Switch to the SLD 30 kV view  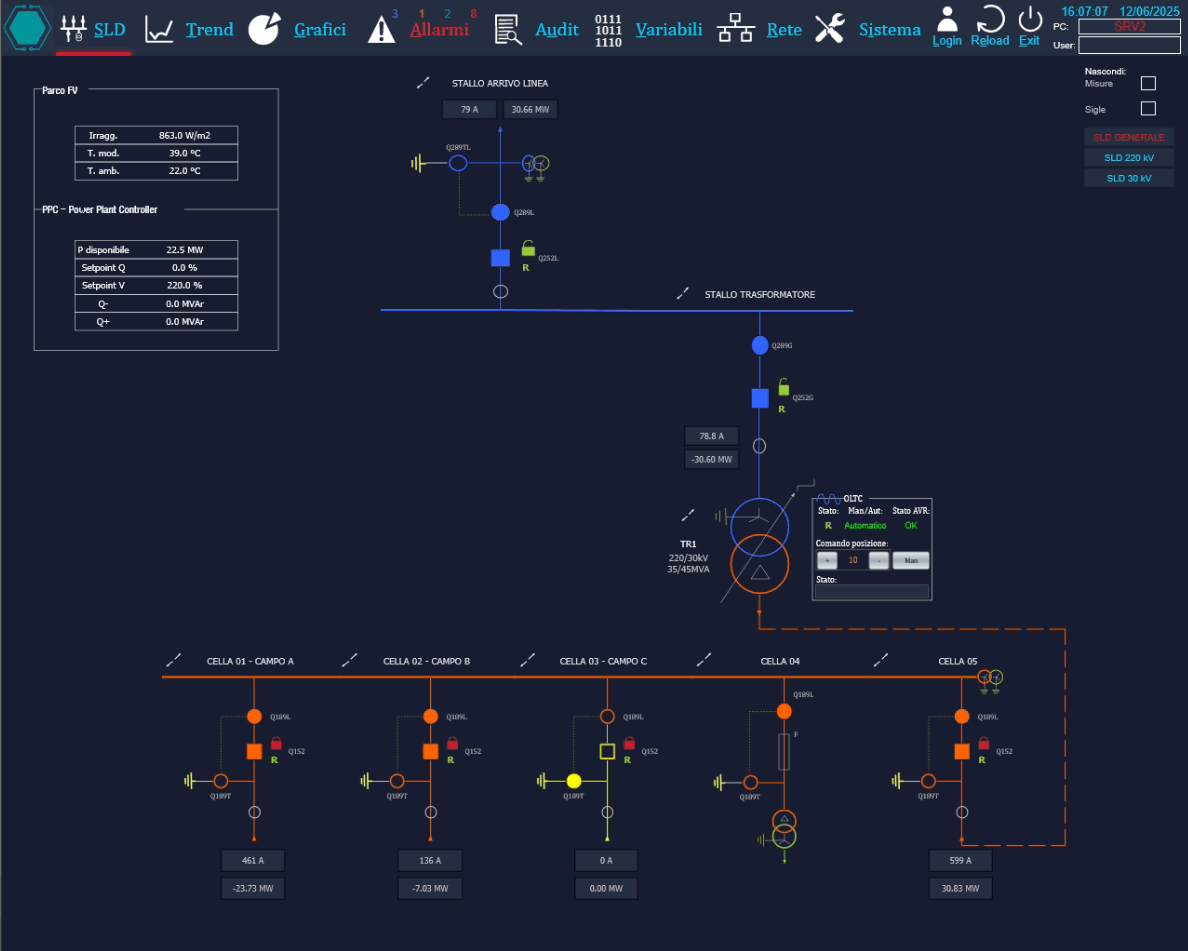(1129, 178)
